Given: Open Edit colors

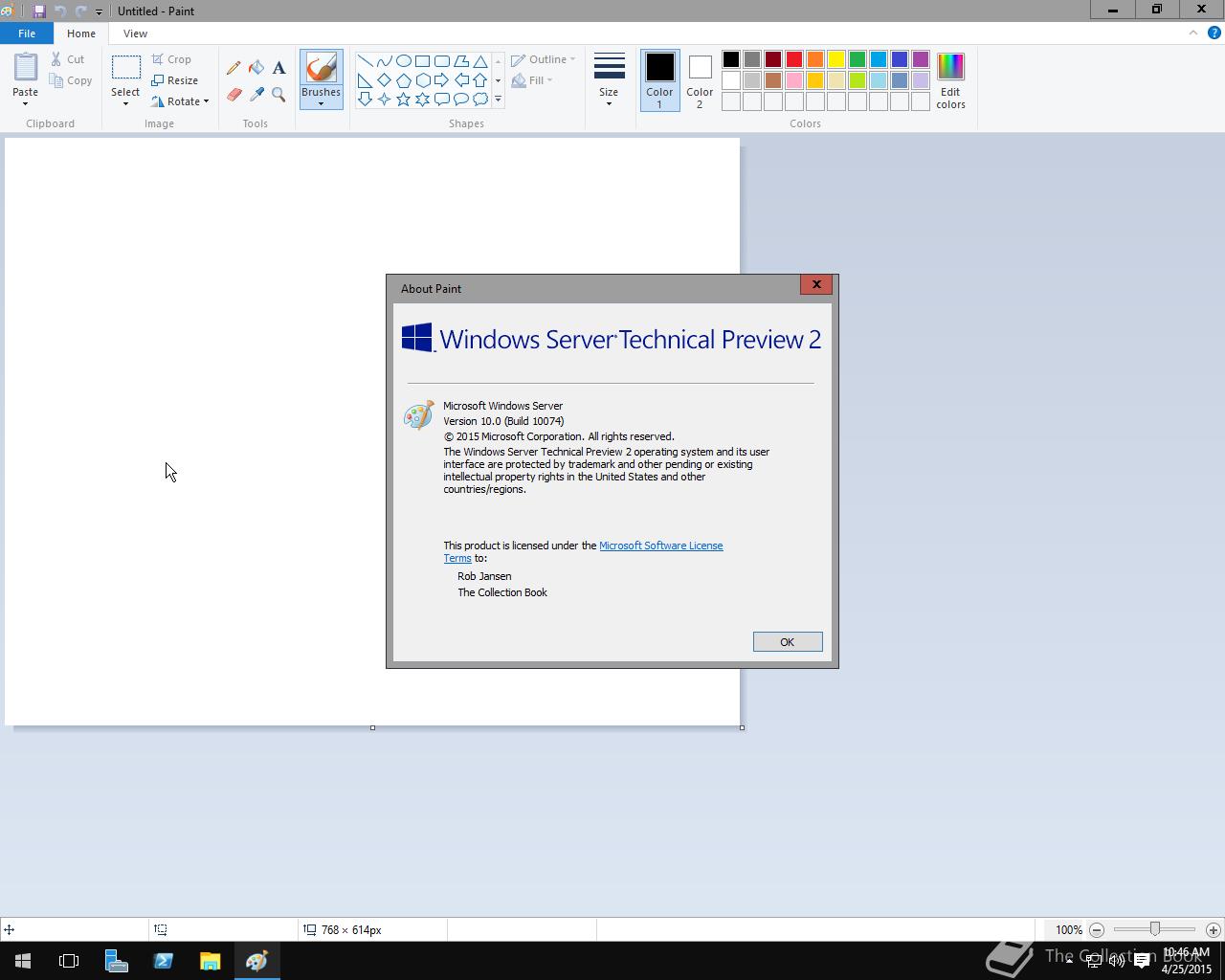Looking at the screenshot, I should [x=950, y=80].
